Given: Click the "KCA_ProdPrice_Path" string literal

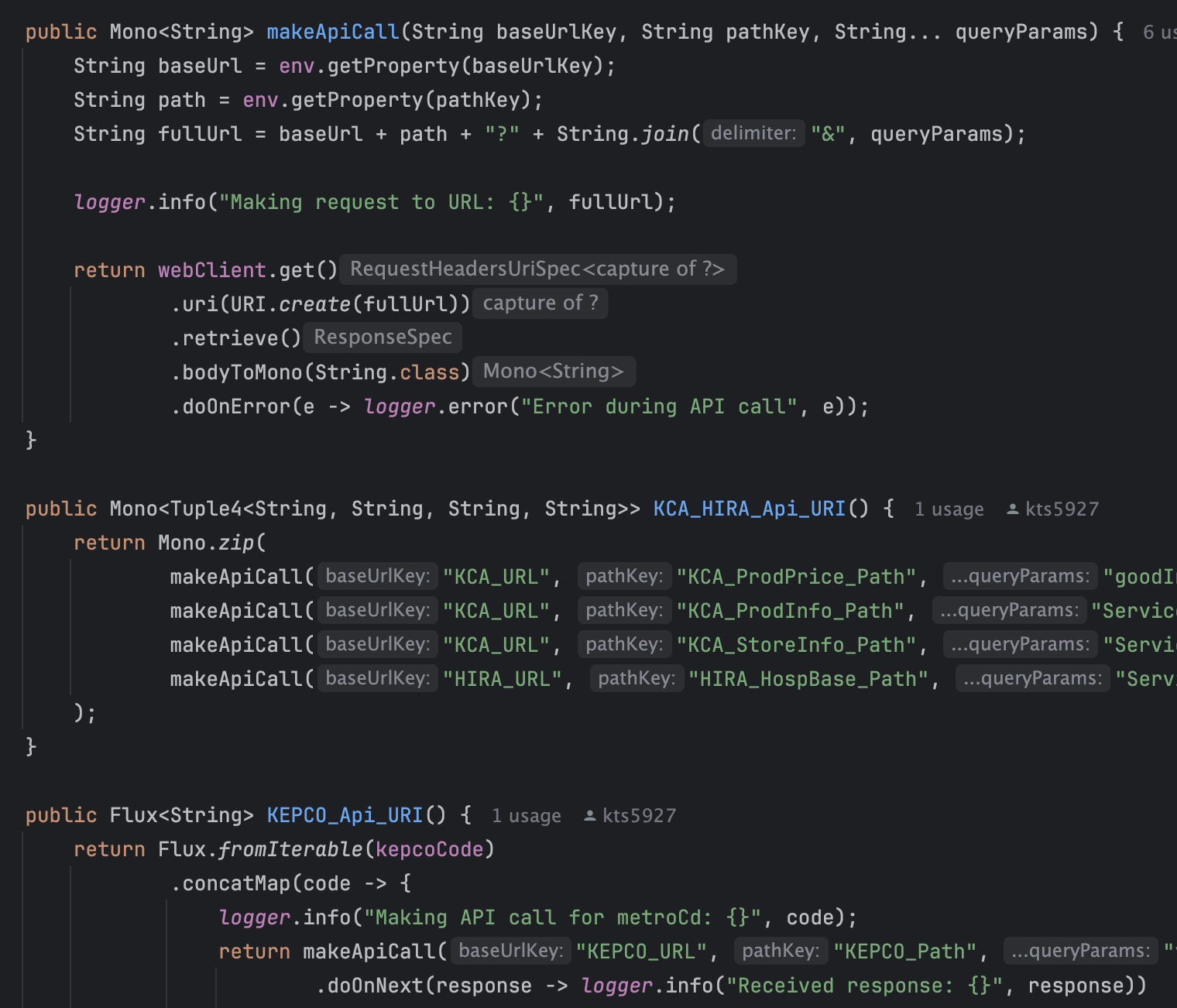Looking at the screenshot, I should coord(797,577).
